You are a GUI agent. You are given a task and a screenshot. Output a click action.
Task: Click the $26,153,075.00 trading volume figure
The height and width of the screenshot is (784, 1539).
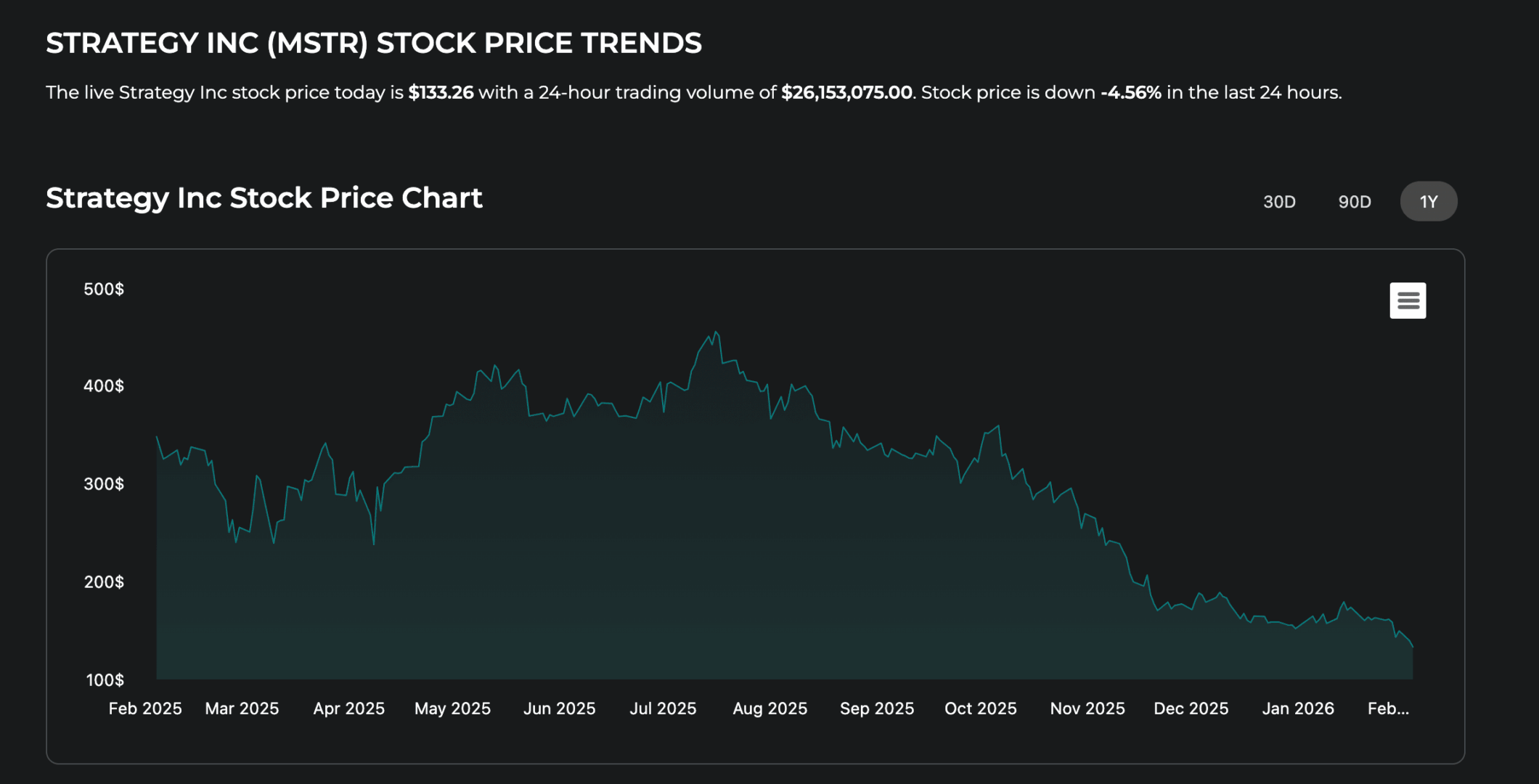846,93
